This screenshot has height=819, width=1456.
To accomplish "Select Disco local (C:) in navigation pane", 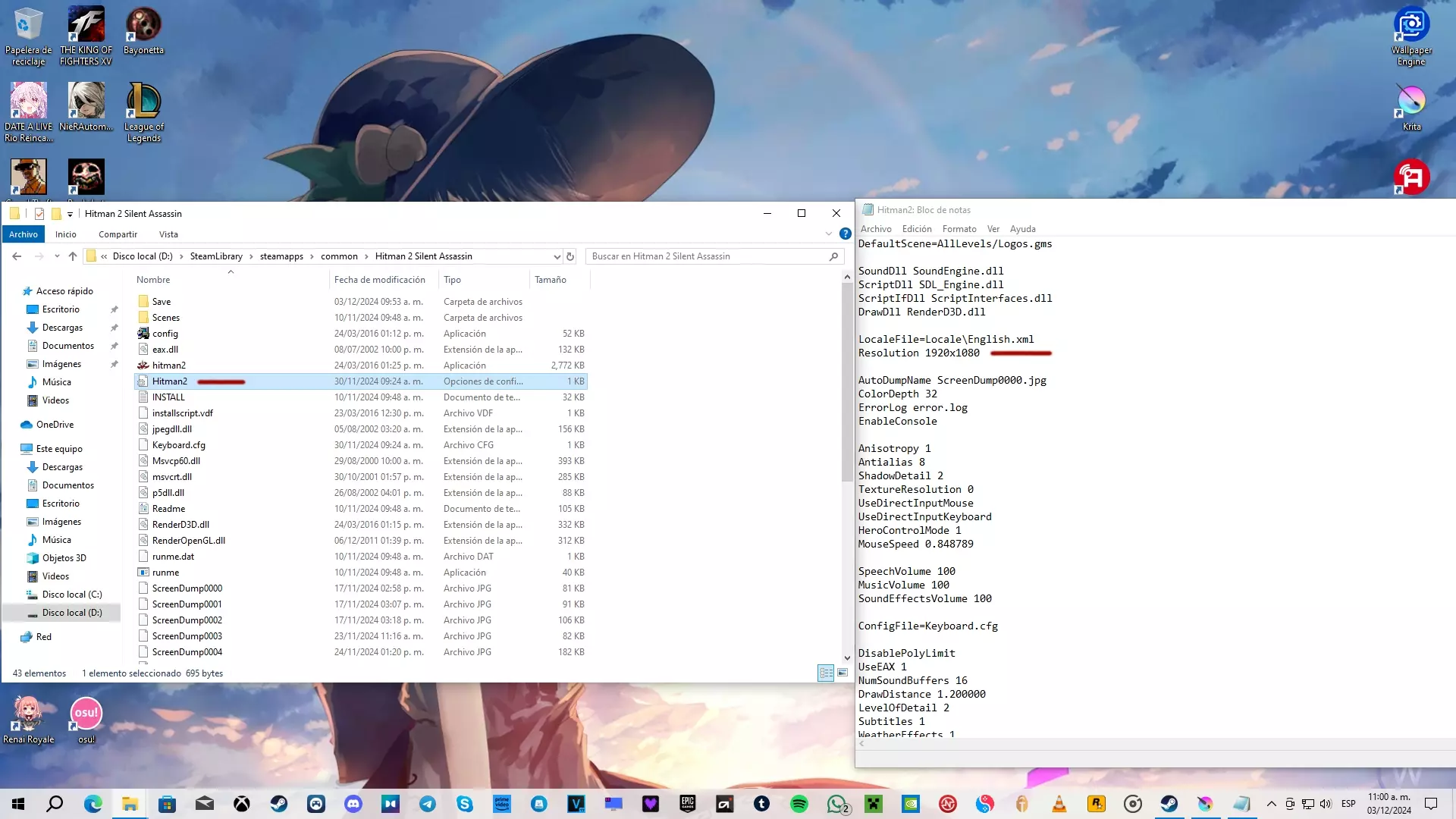I will tap(72, 594).
